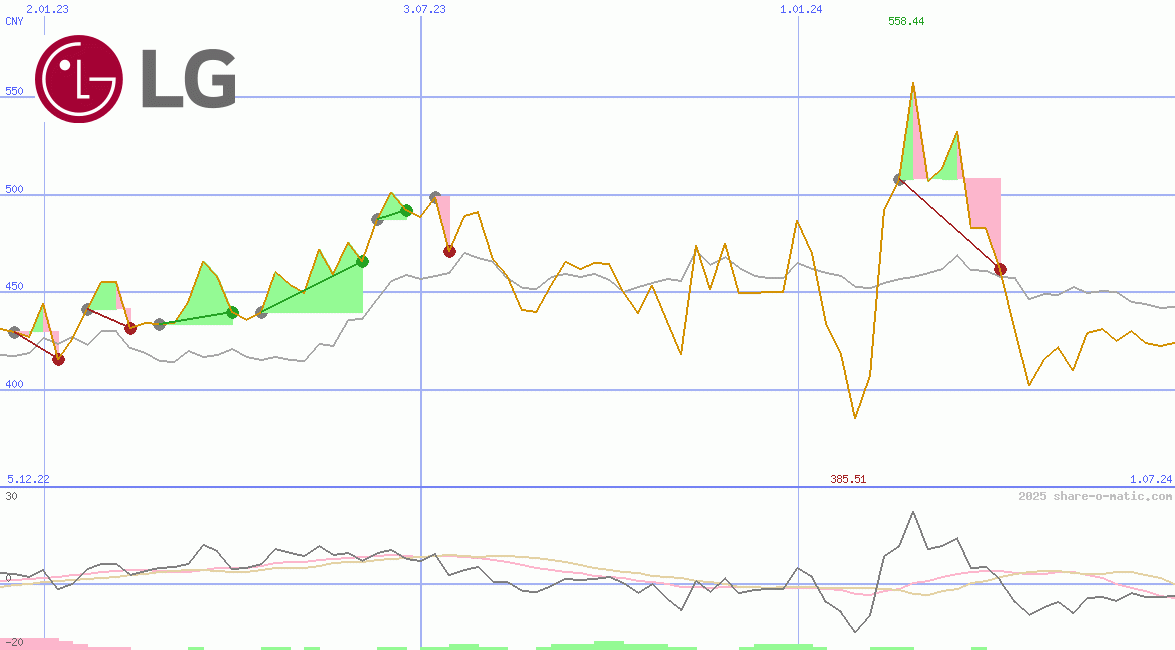Click the red sell marker after the 558.44 peak

(x=1000, y=269)
